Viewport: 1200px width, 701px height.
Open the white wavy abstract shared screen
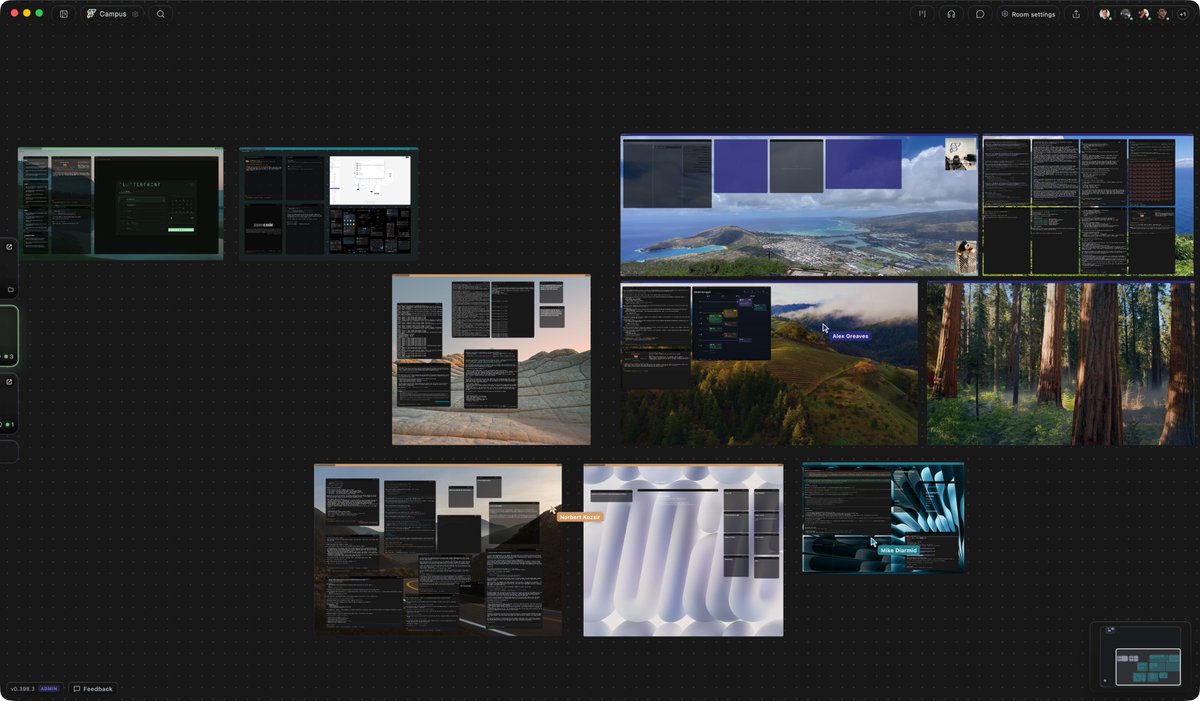[683, 550]
